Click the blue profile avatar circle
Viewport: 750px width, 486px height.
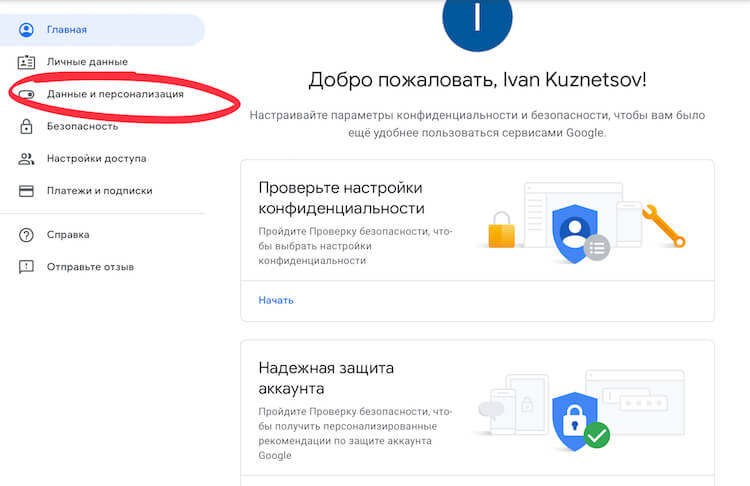(477, 20)
